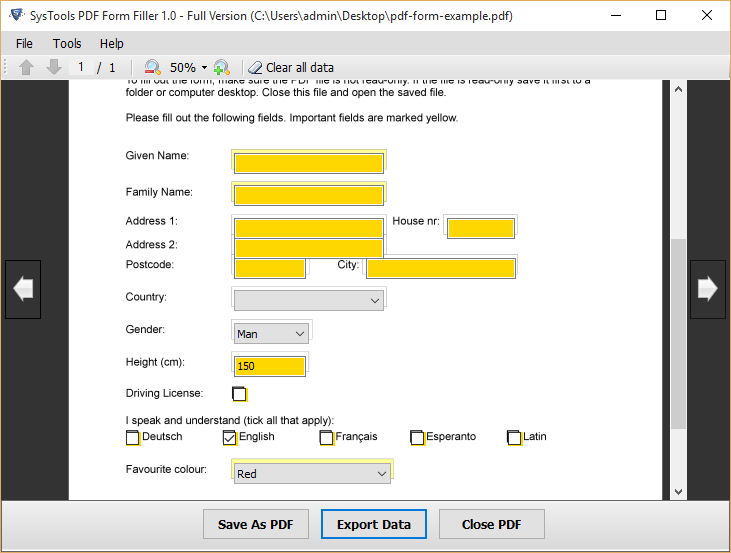Click the SysTools app icon in title bar
731x553 pixels.
pyautogui.click(x=16, y=15)
